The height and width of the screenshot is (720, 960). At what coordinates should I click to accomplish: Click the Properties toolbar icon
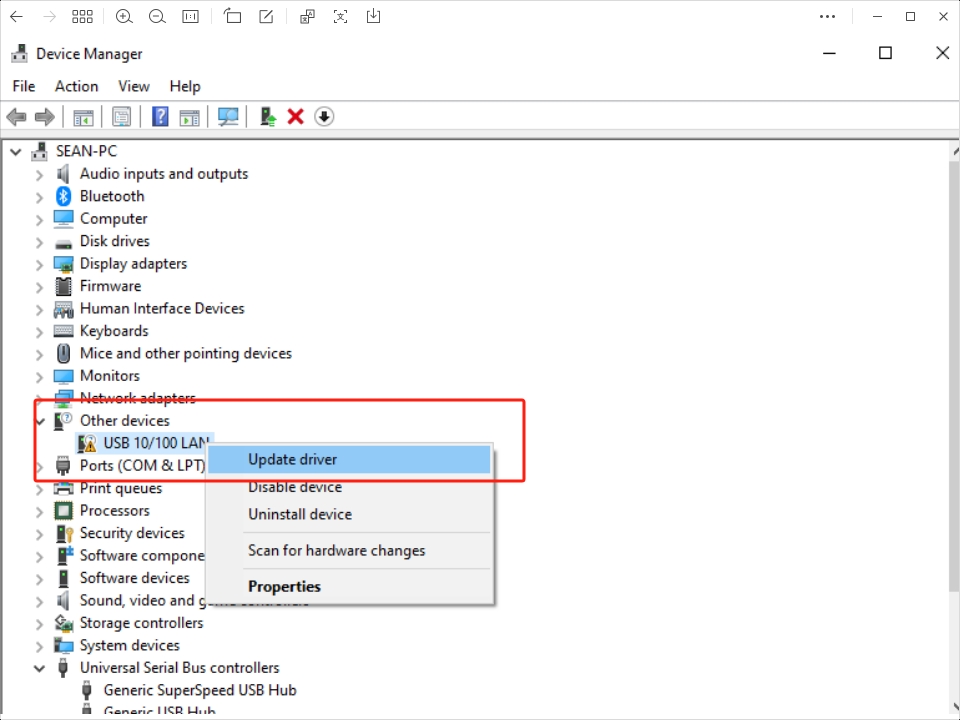pos(121,117)
